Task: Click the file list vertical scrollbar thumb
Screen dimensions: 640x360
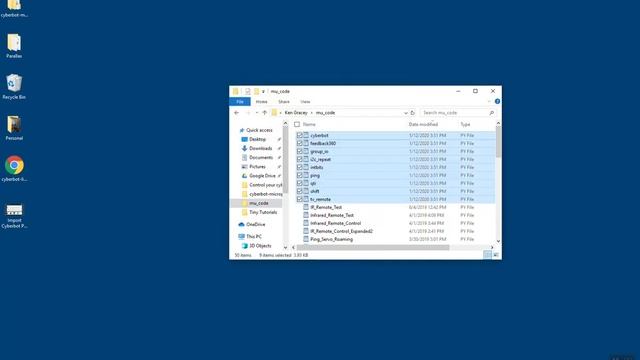Action: pyautogui.click(x=498, y=142)
